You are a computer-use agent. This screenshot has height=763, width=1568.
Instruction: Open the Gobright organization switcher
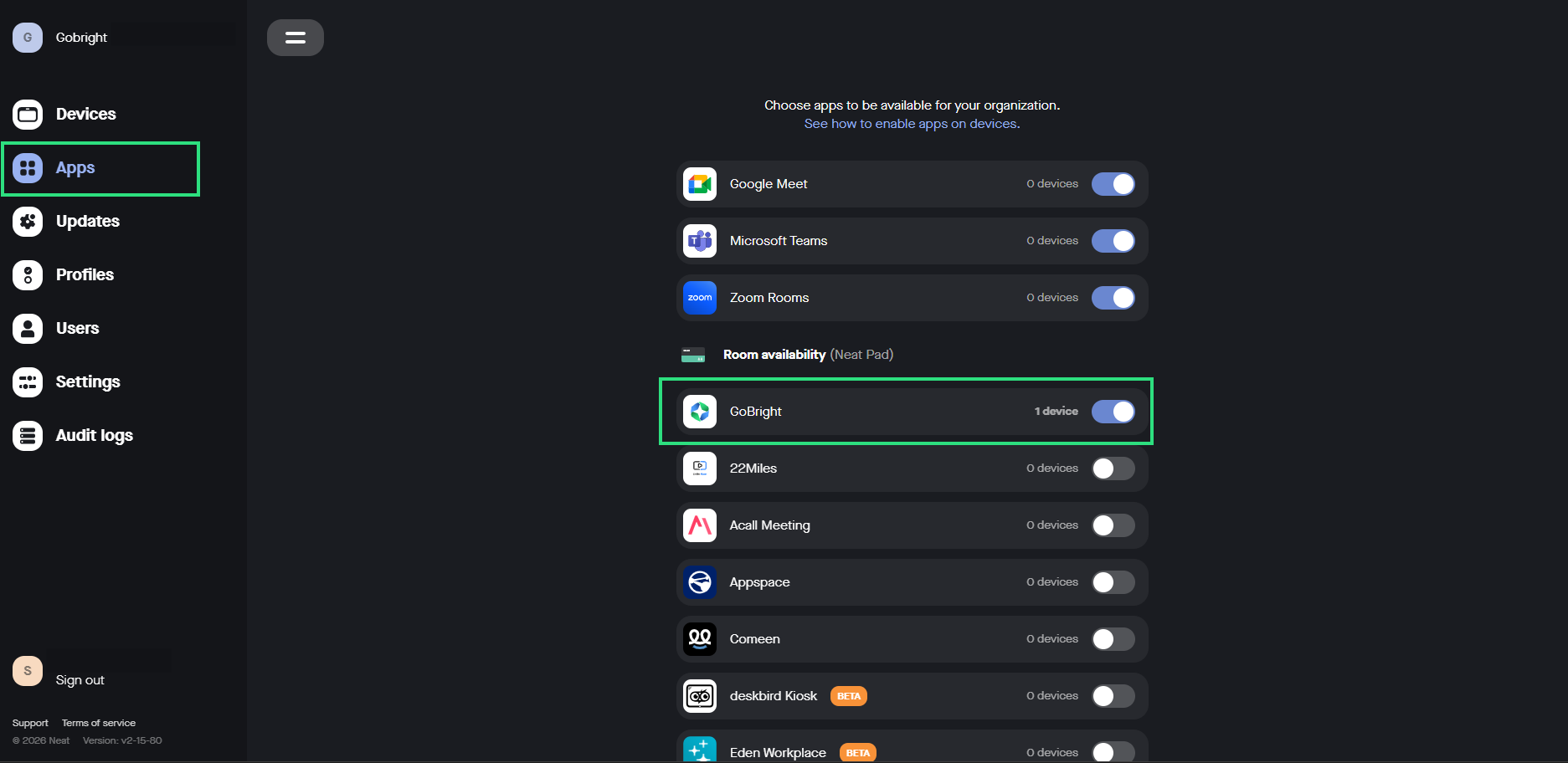(81, 38)
